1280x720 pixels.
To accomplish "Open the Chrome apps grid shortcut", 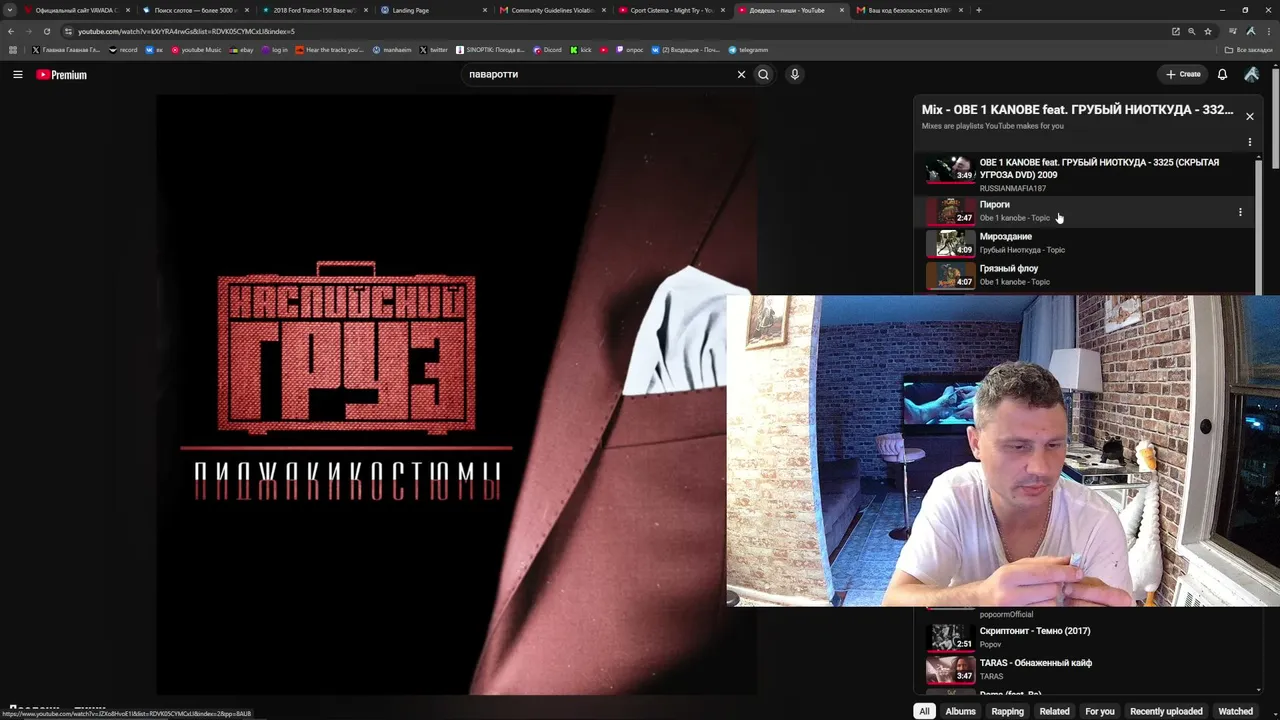I will coord(12,50).
